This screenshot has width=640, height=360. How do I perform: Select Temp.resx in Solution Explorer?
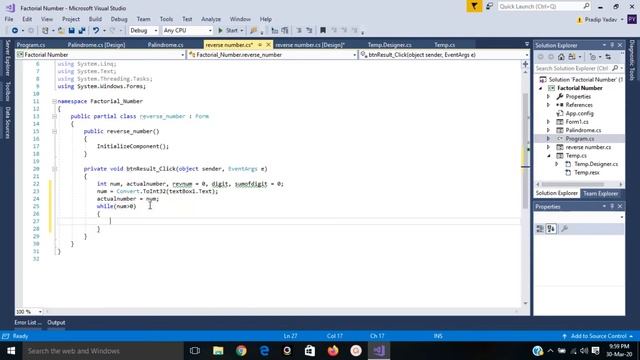click(587, 173)
